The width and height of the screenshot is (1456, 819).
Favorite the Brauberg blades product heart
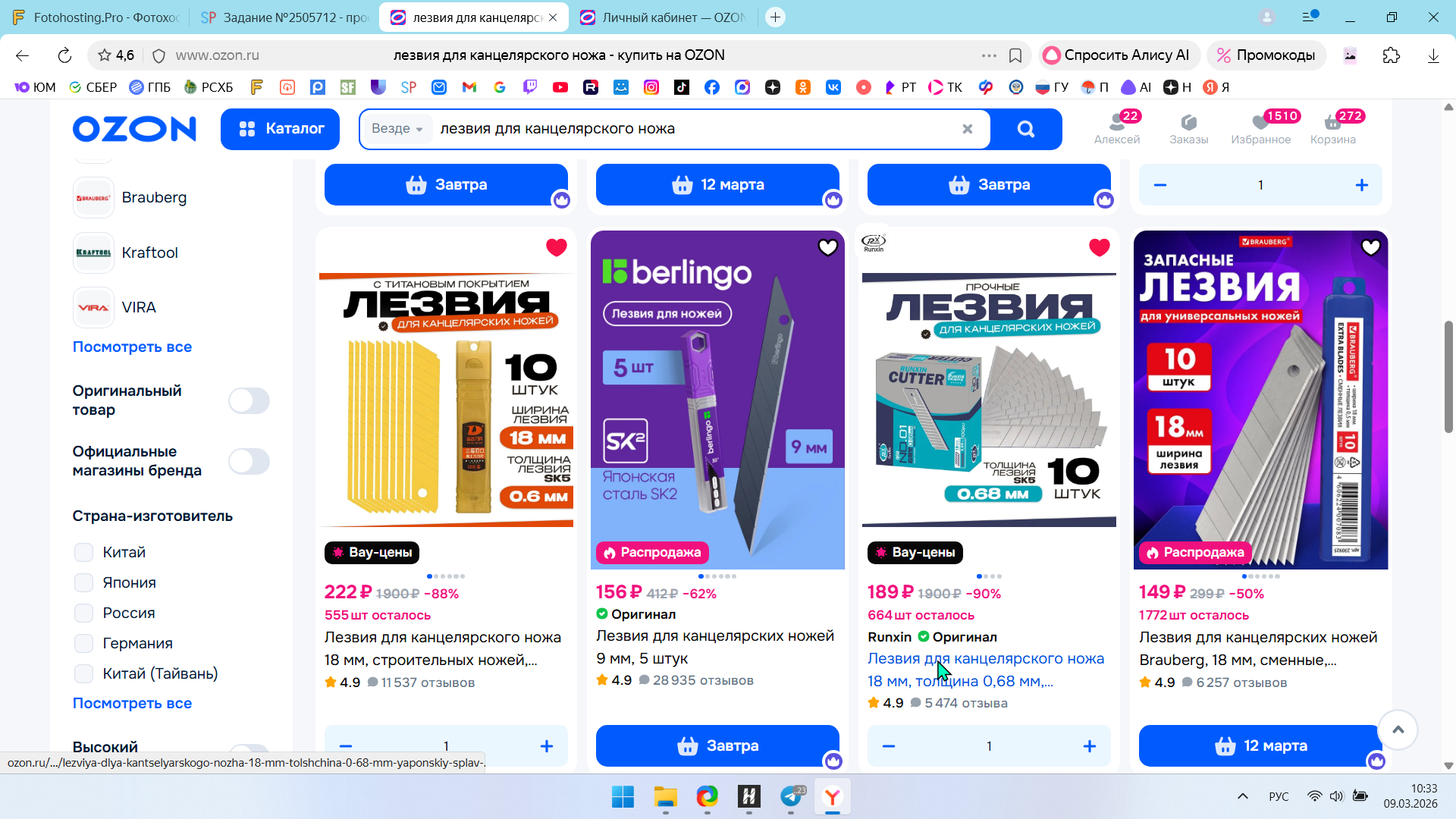pos(1370,247)
